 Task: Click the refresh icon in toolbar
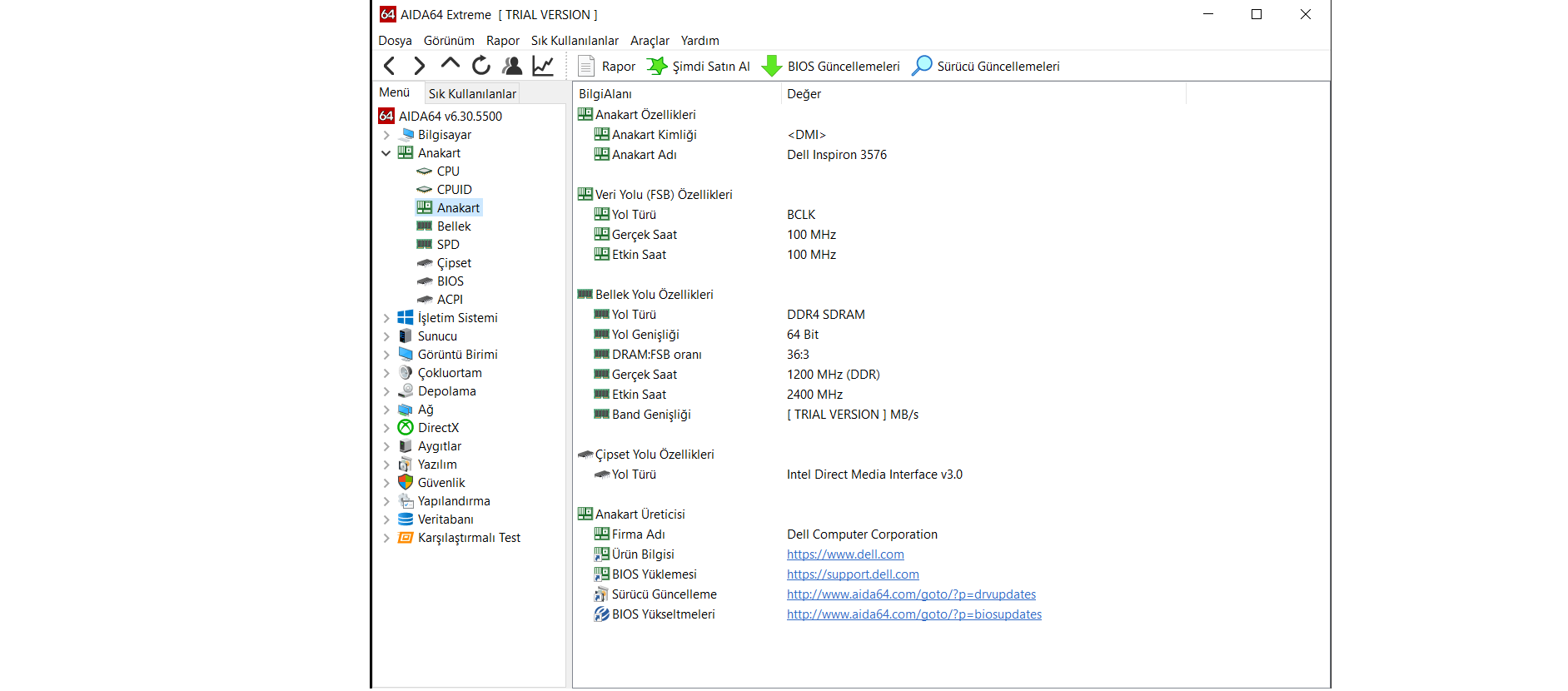tap(481, 66)
